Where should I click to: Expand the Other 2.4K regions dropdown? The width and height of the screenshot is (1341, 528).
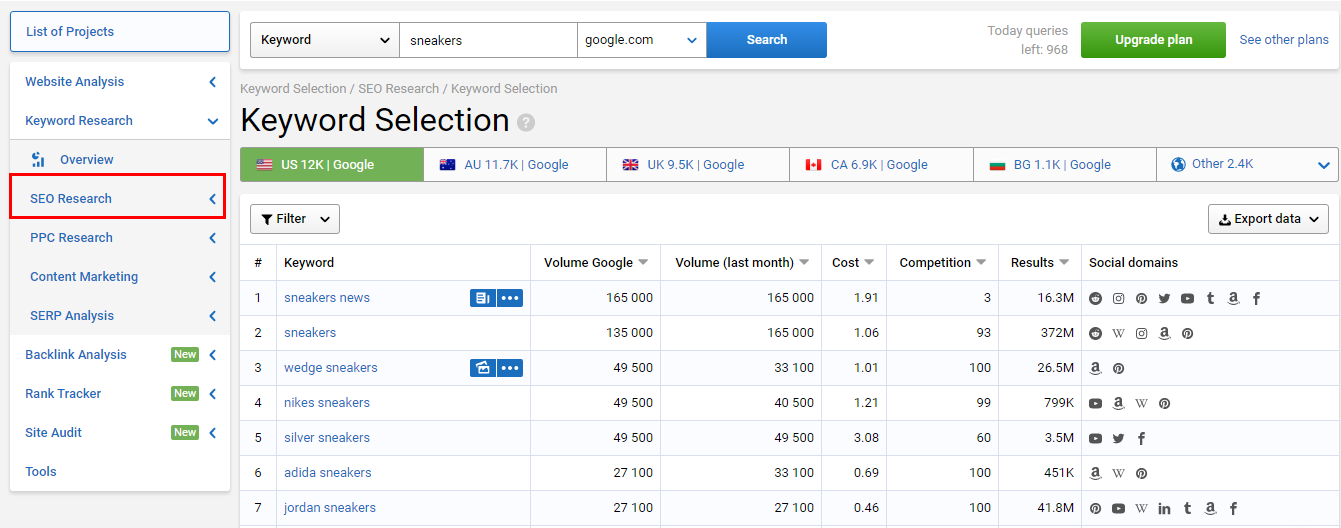point(1247,165)
